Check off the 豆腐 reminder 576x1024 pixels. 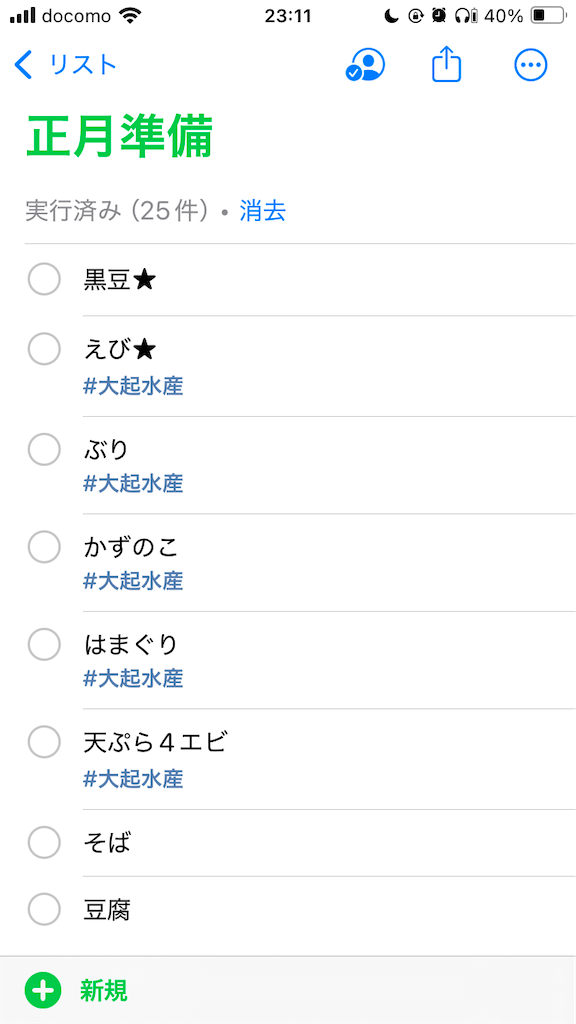pos(44,908)
